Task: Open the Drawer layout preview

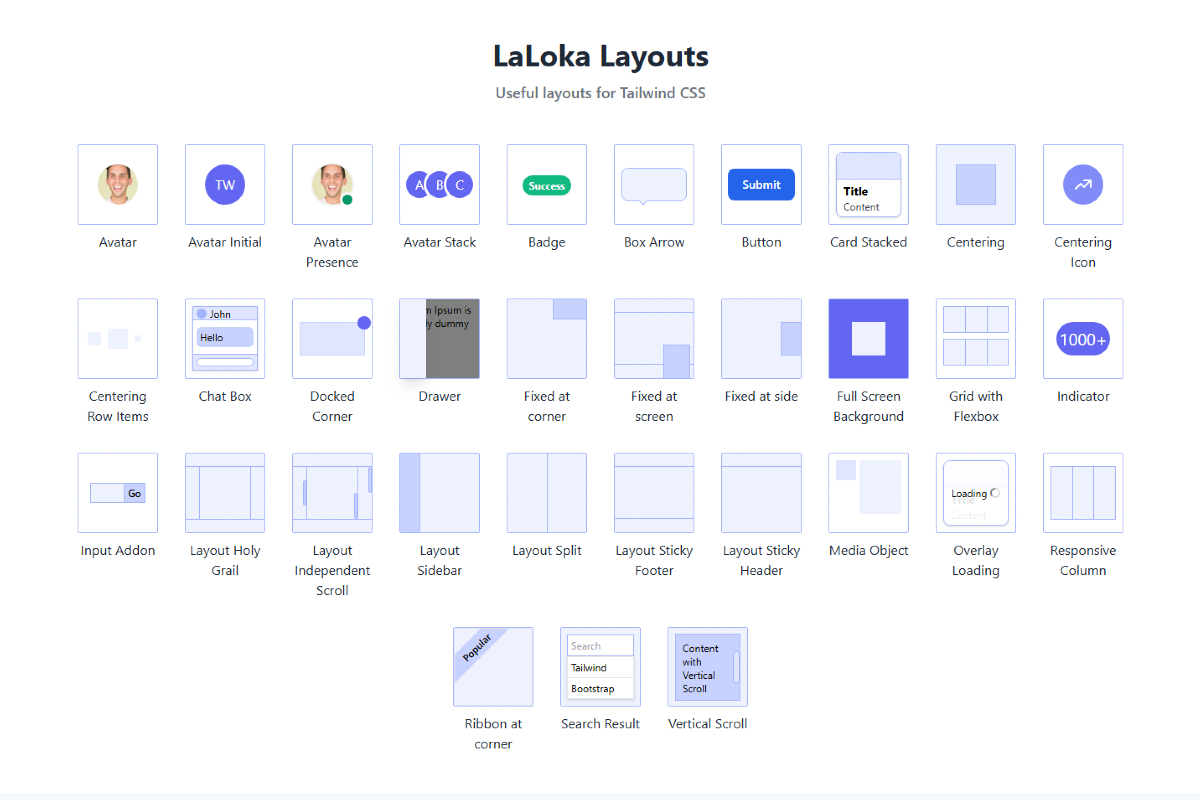Action: pos(439,338)
